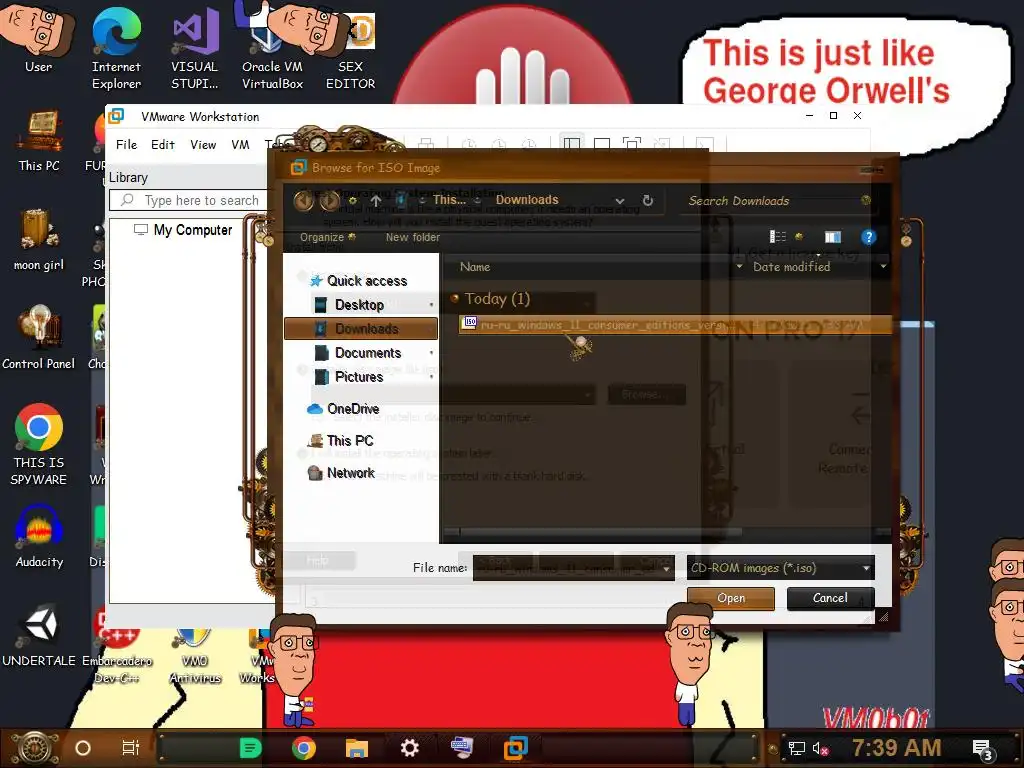
Task: Open the VMware Workstation Edit menu
Action: 163,144
